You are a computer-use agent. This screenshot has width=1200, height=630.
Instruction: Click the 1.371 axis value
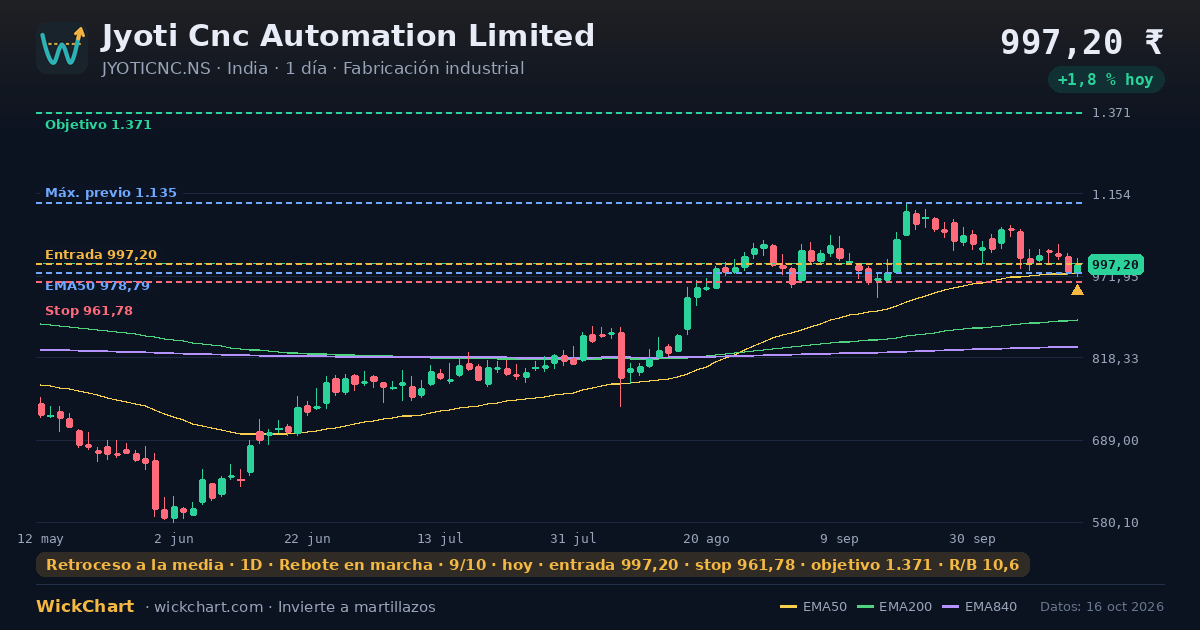(x=1111, y=113)
